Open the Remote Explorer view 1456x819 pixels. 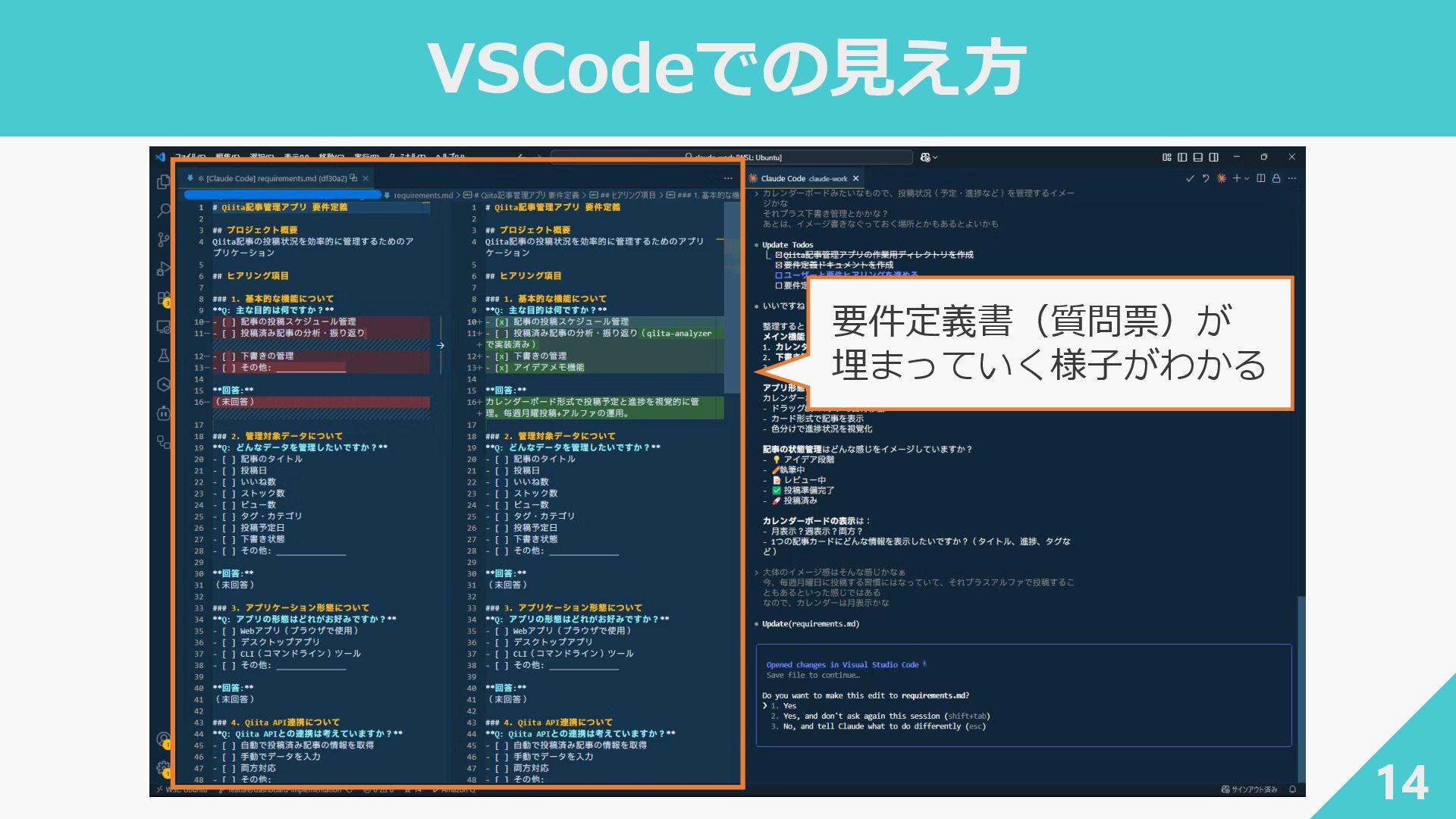tap(163, 327)
